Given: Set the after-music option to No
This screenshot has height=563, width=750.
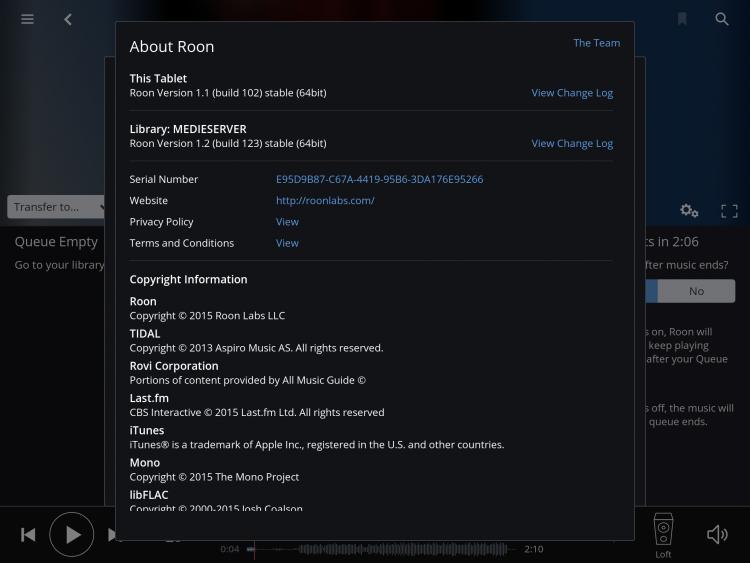Looking at the screenshot, I should coord(696,291).
